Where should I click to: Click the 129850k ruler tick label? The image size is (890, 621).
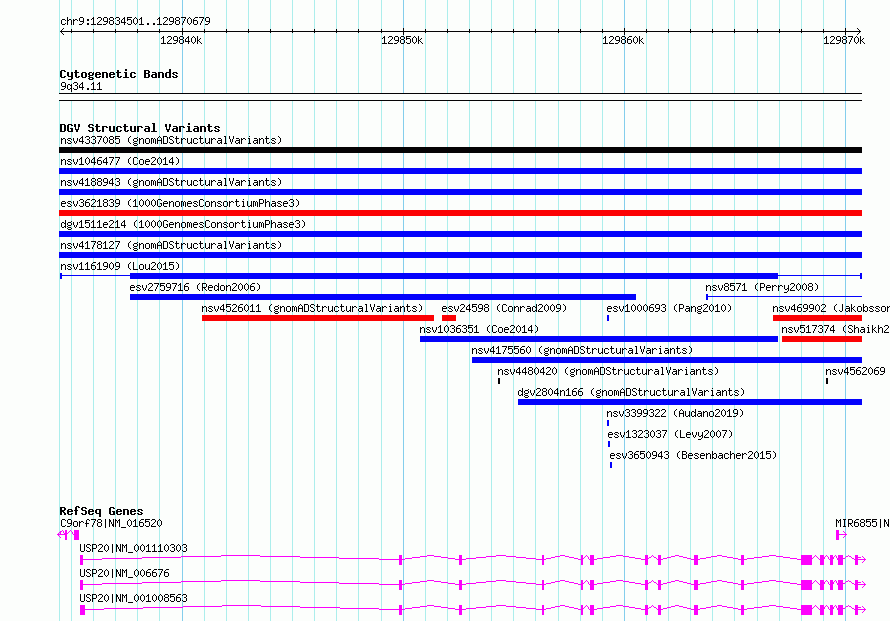point(402,40)
